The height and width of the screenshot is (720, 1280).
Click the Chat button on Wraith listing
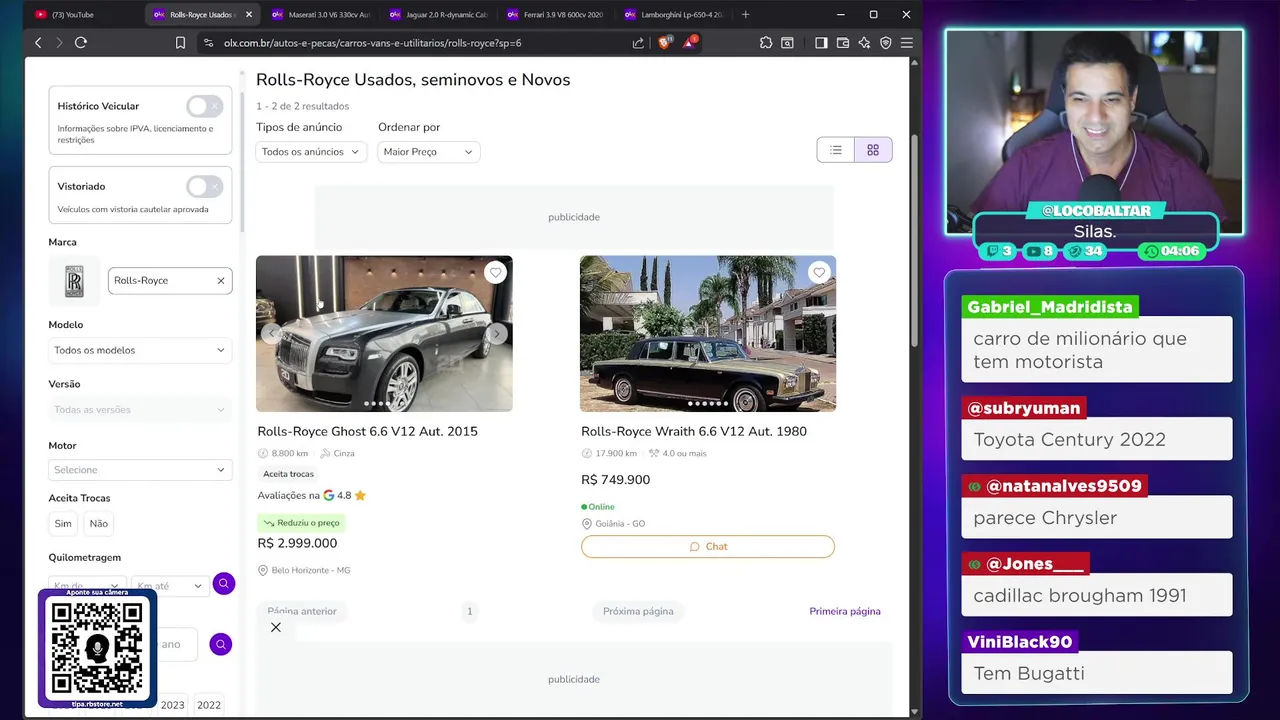708,547
